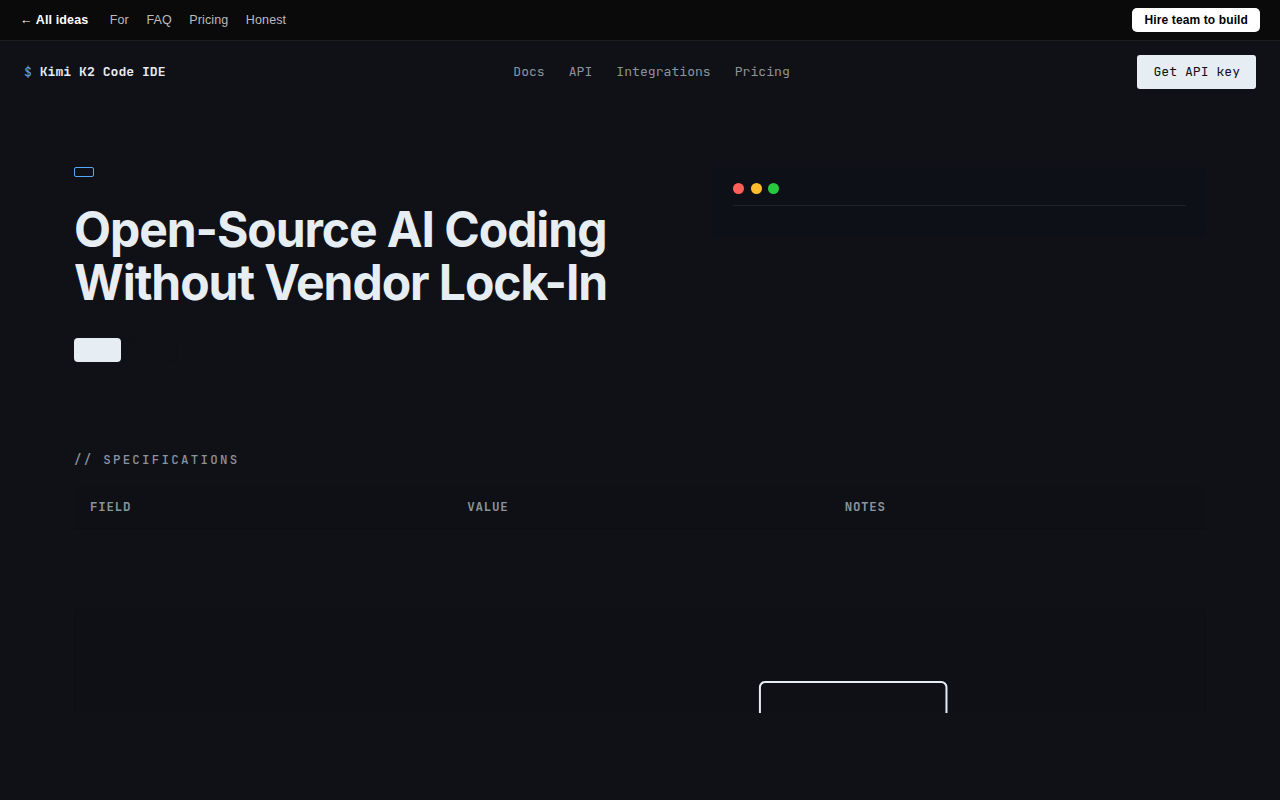Click the Kimi K2 Code IDE logo

coord(95,72)
